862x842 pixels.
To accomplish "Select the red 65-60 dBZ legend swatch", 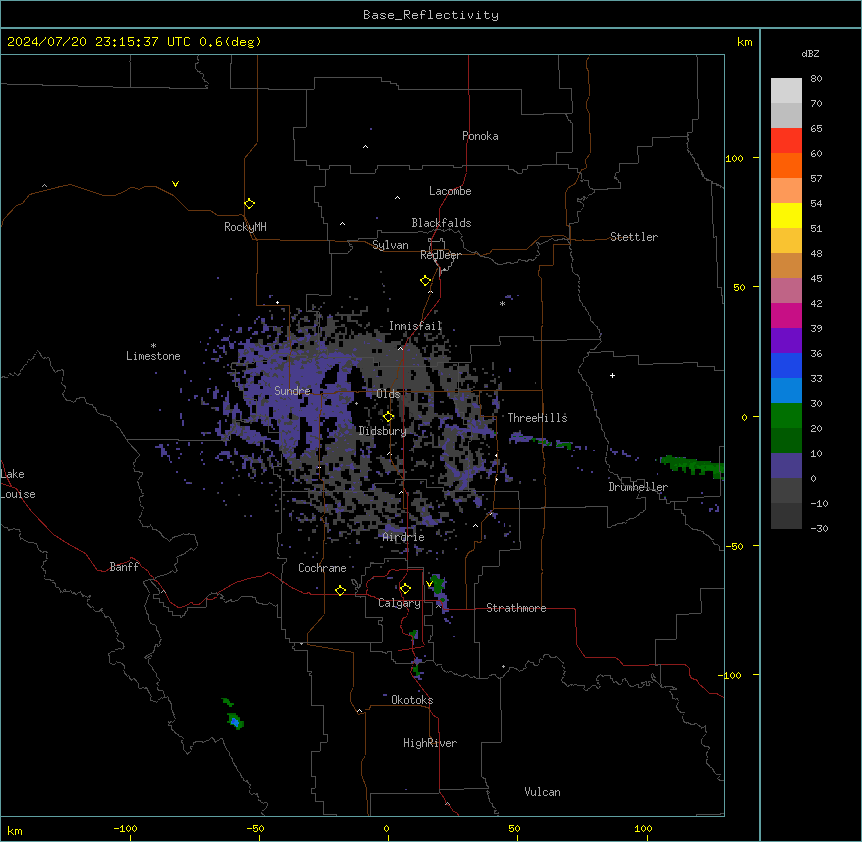I will click(786, 141).
